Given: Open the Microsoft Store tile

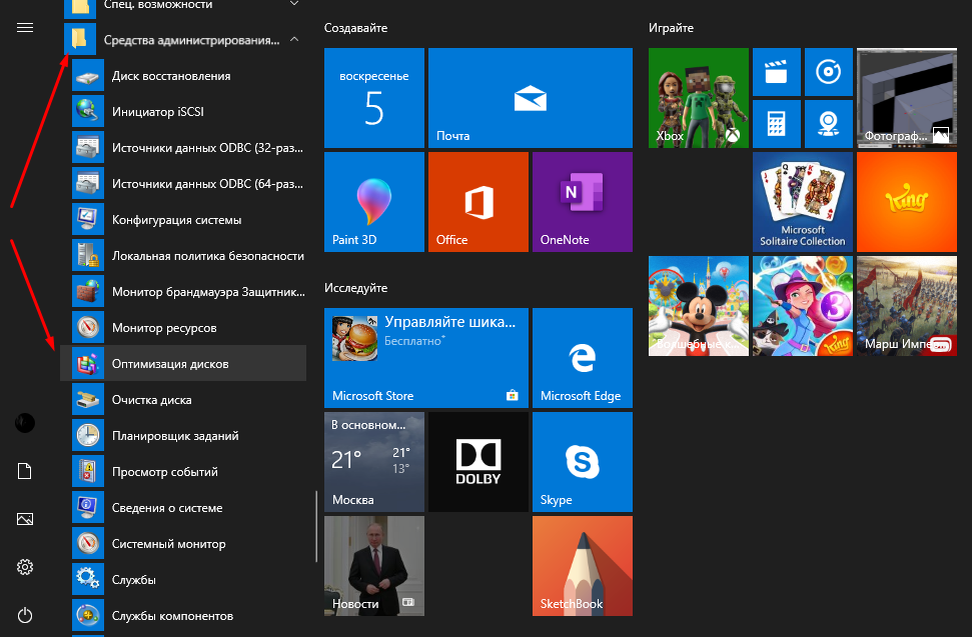Looking at the screenshot, I should tap(426, 358).
